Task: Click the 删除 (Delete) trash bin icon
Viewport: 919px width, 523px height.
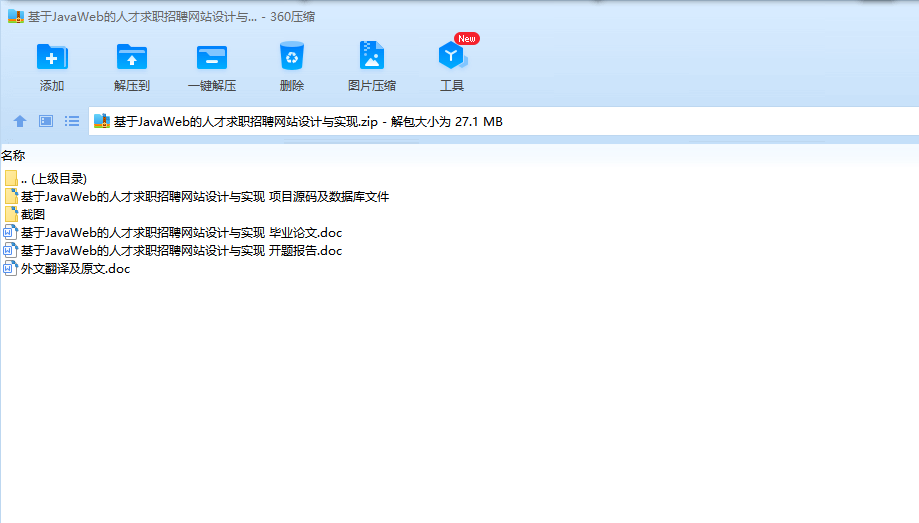Action: click(x=291, y=56)
